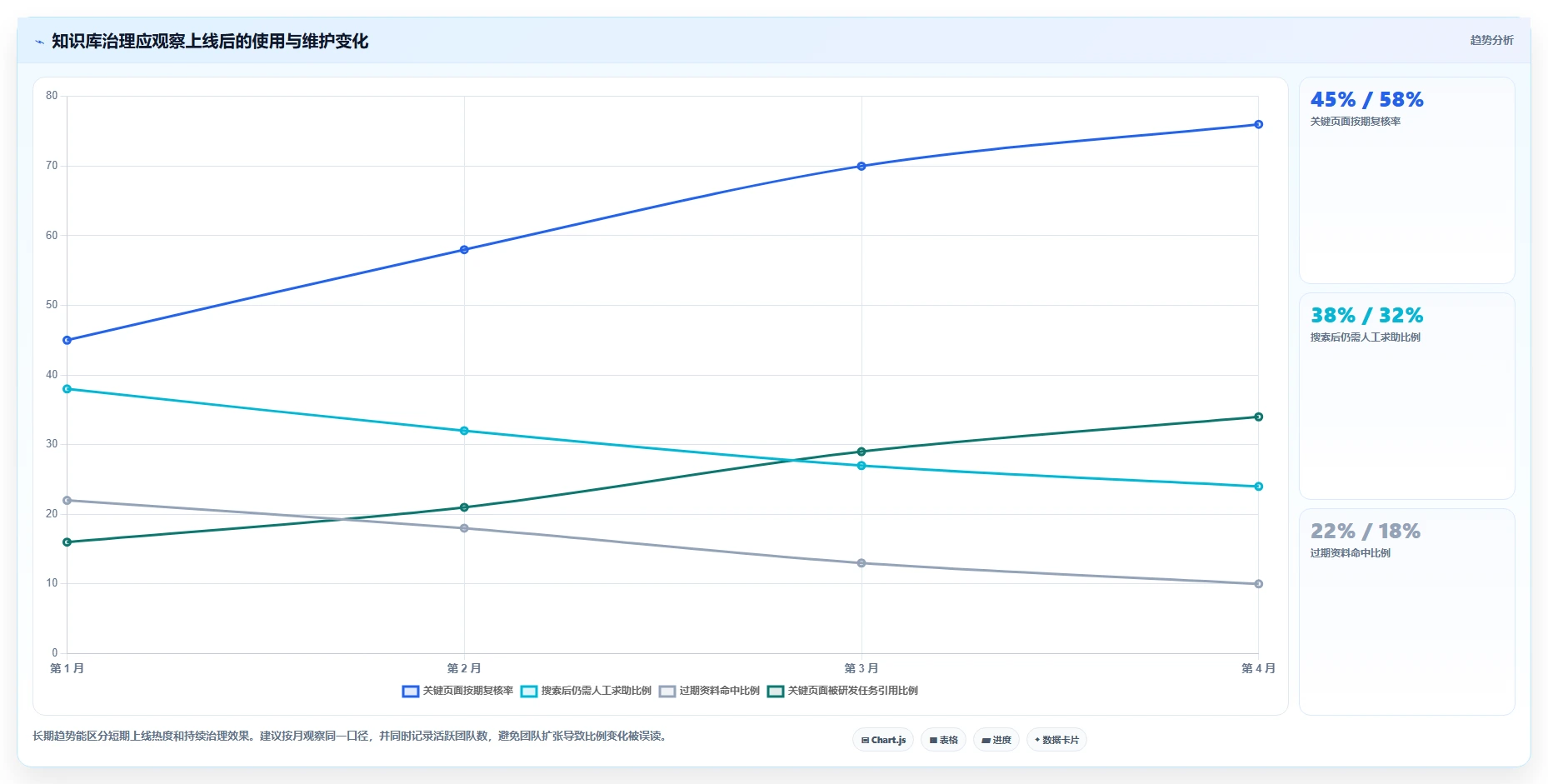The image size is (1548, 784).
Task: Click the 50 y-axis tick label
Action: [52, 305]
